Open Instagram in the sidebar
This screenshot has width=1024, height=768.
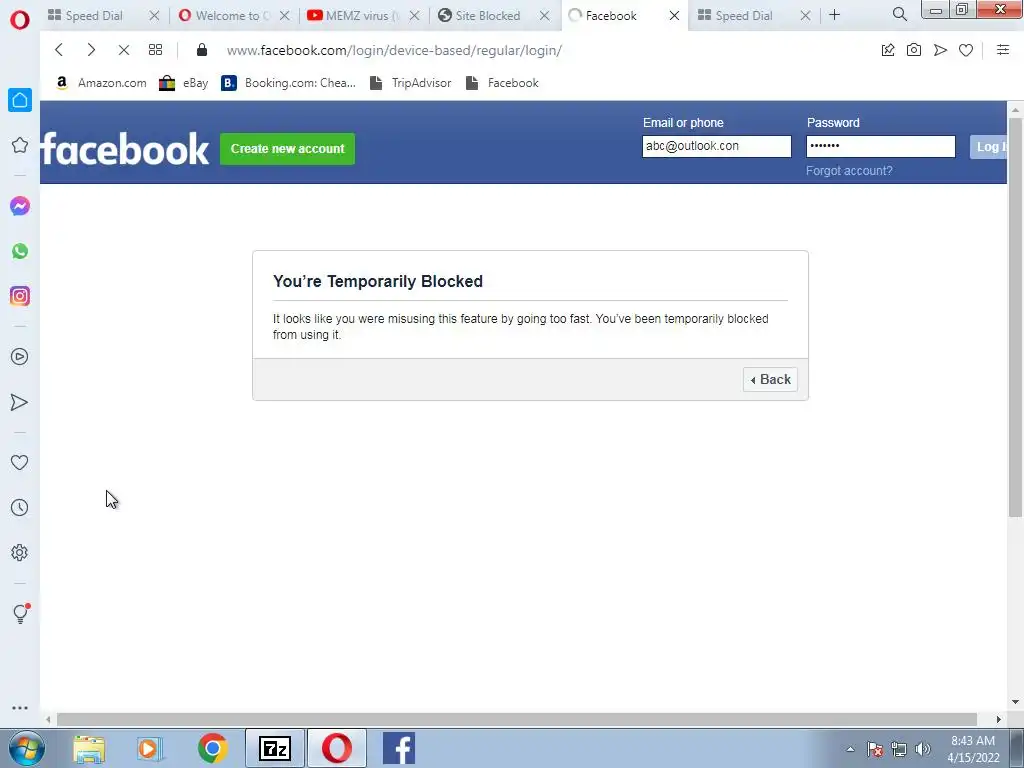click(x=20, y=296)
